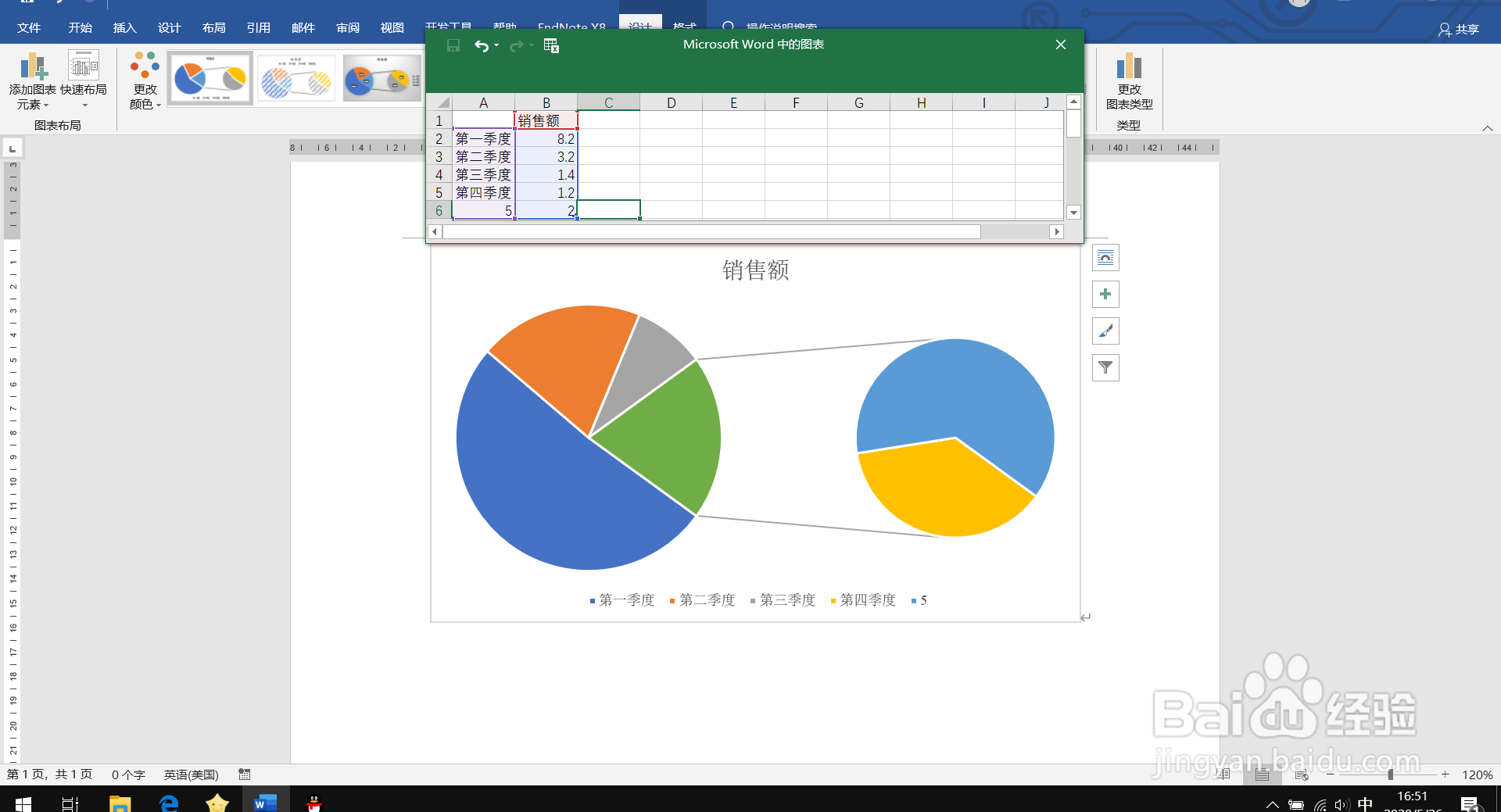Switch to 邮件 ribbon tab

click(303, 28)
